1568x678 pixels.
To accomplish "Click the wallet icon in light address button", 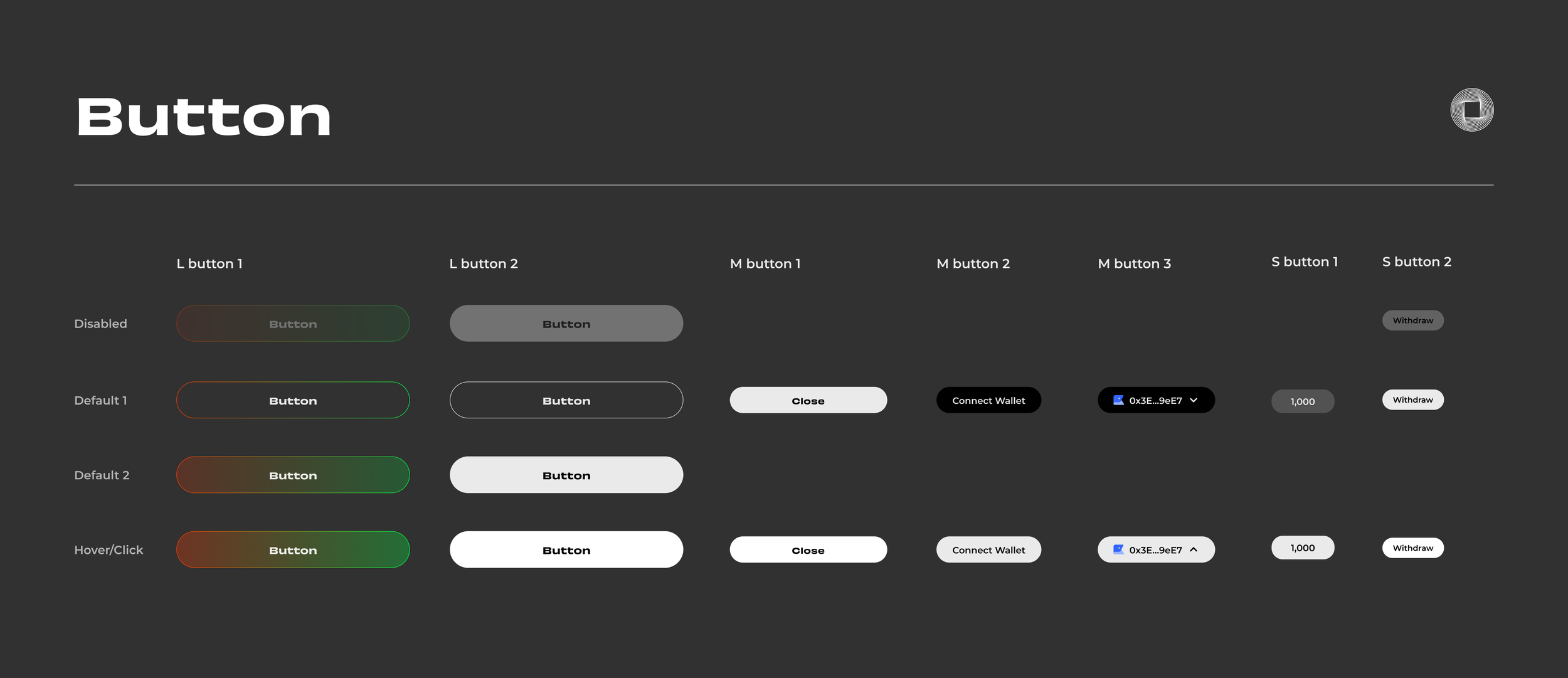I will 1118,549.
